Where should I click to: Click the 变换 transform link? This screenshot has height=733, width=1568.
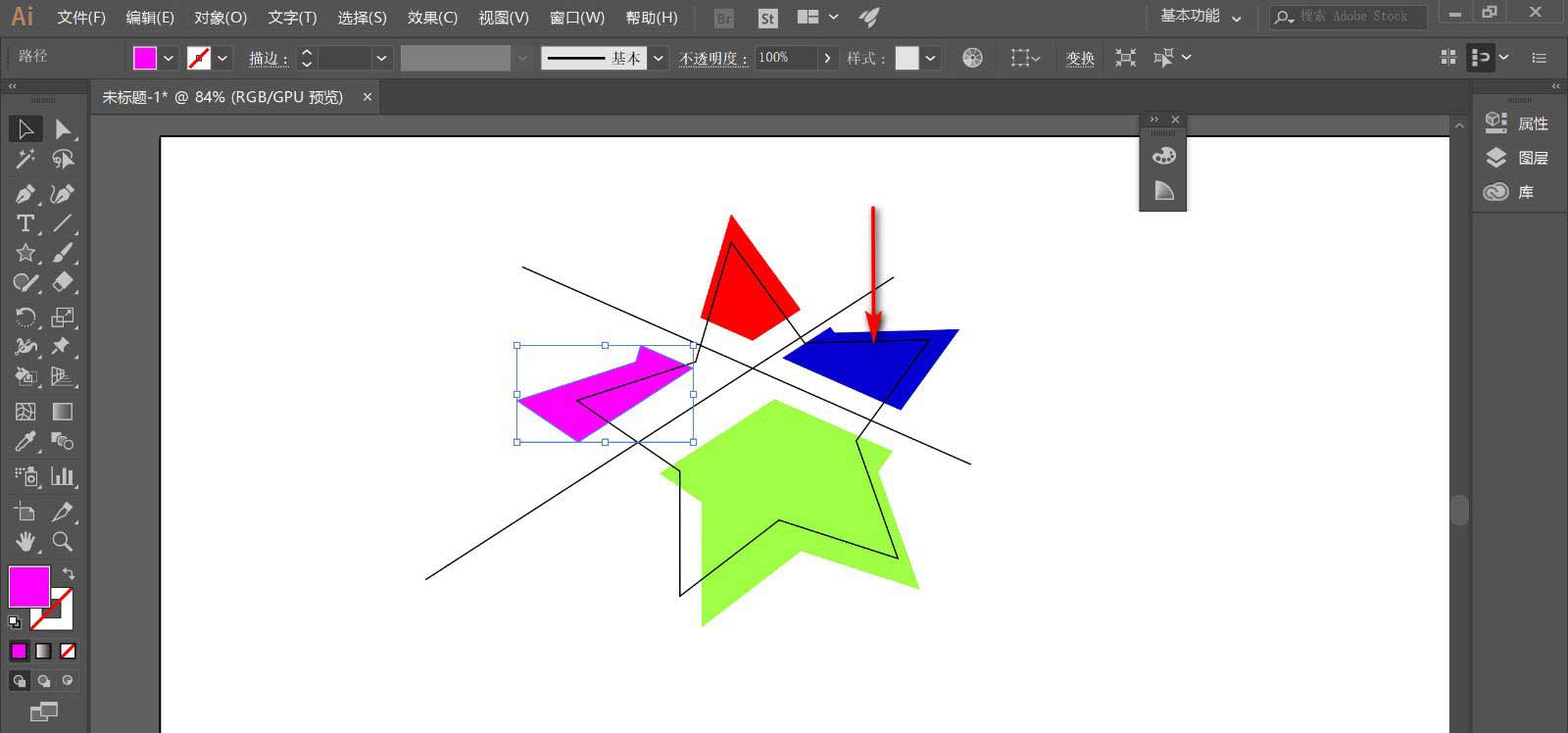[x=1080, y=58]
